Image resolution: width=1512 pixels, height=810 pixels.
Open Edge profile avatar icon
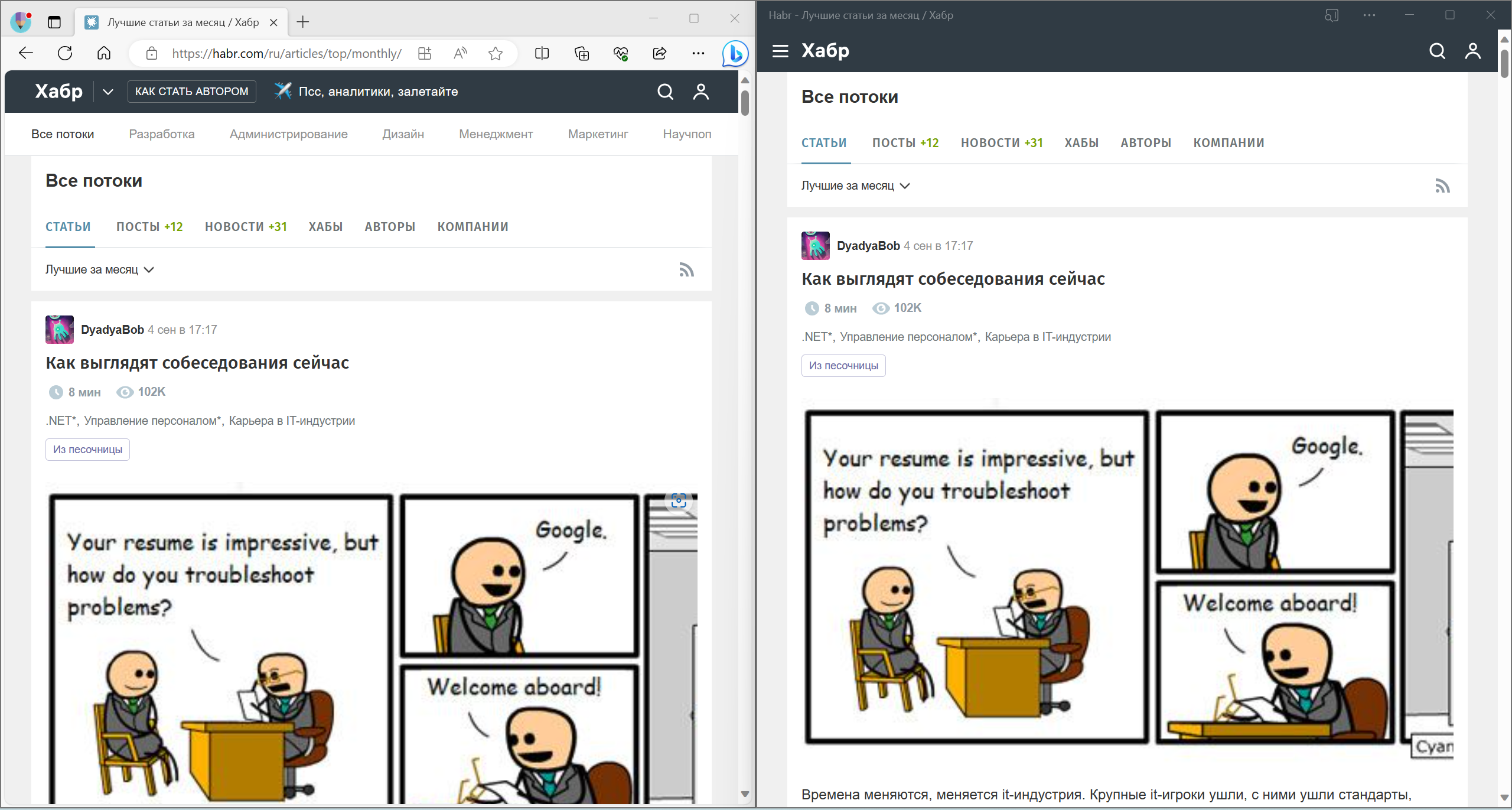[21, 22]
